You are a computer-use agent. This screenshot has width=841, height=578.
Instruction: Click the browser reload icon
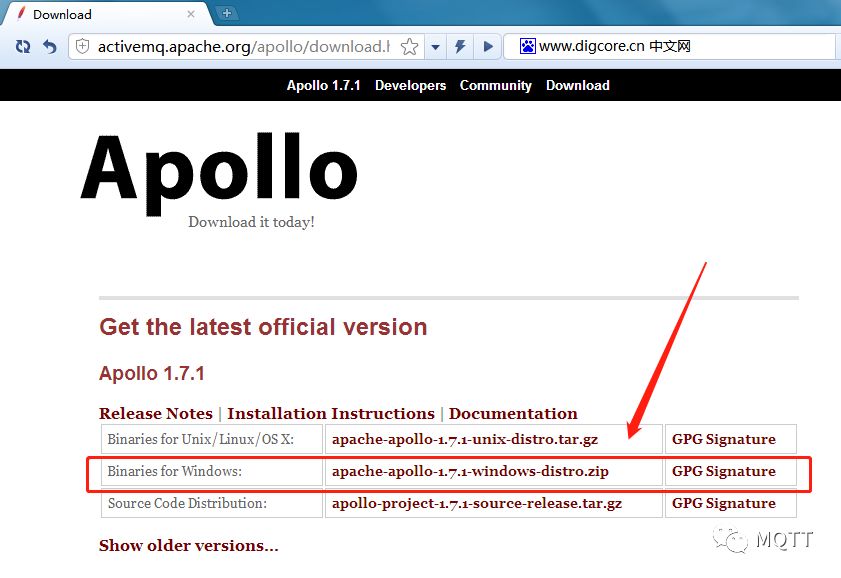coord(23,47)
